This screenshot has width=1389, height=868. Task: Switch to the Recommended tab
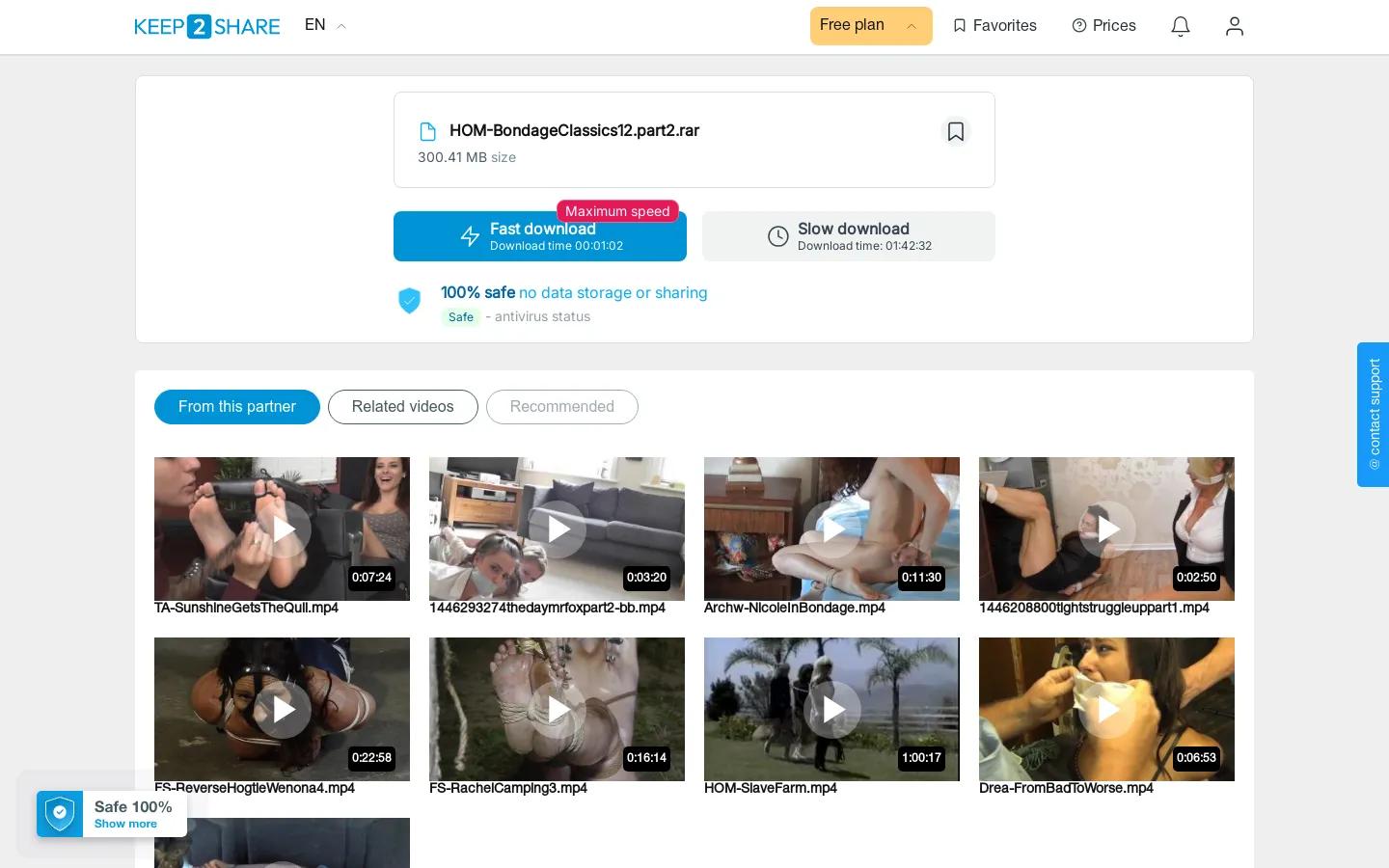tap(562, 407)
